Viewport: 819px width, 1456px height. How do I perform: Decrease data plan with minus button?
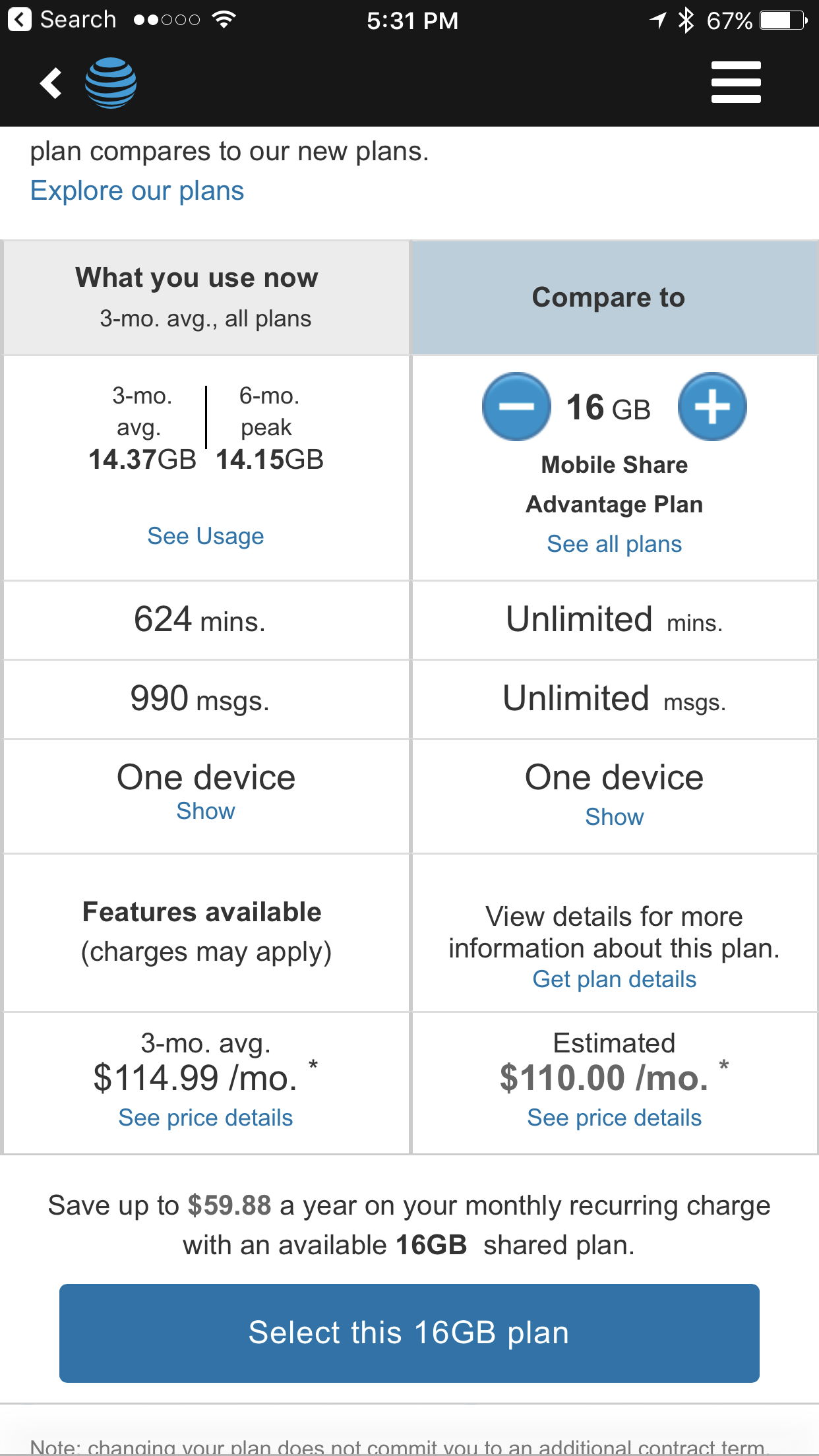pyautogui.click(x=516, y=407)
